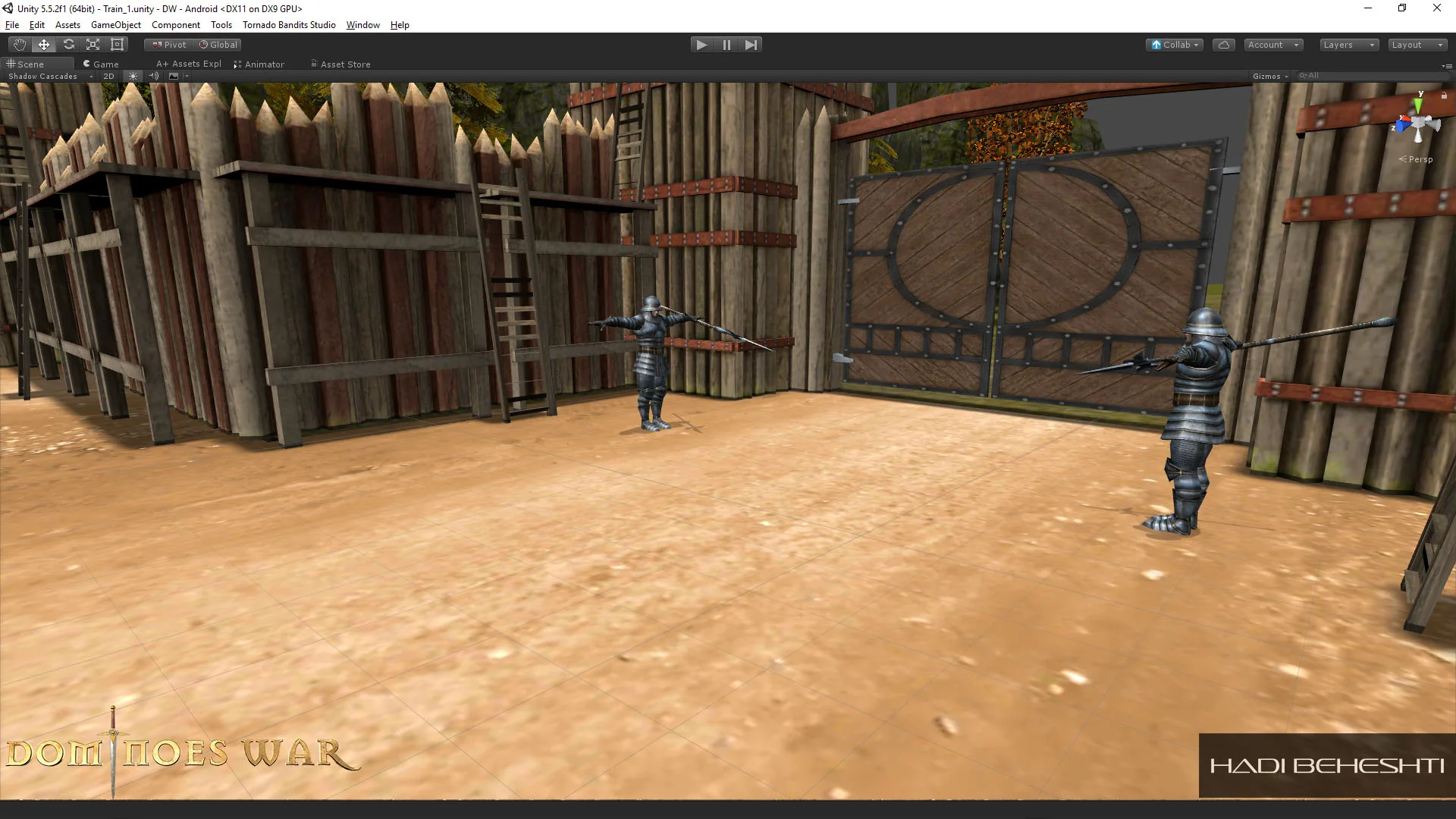Screen dimensions: 1456x819
Task: Open the scene panel options menu
Action: point(1447,66)
